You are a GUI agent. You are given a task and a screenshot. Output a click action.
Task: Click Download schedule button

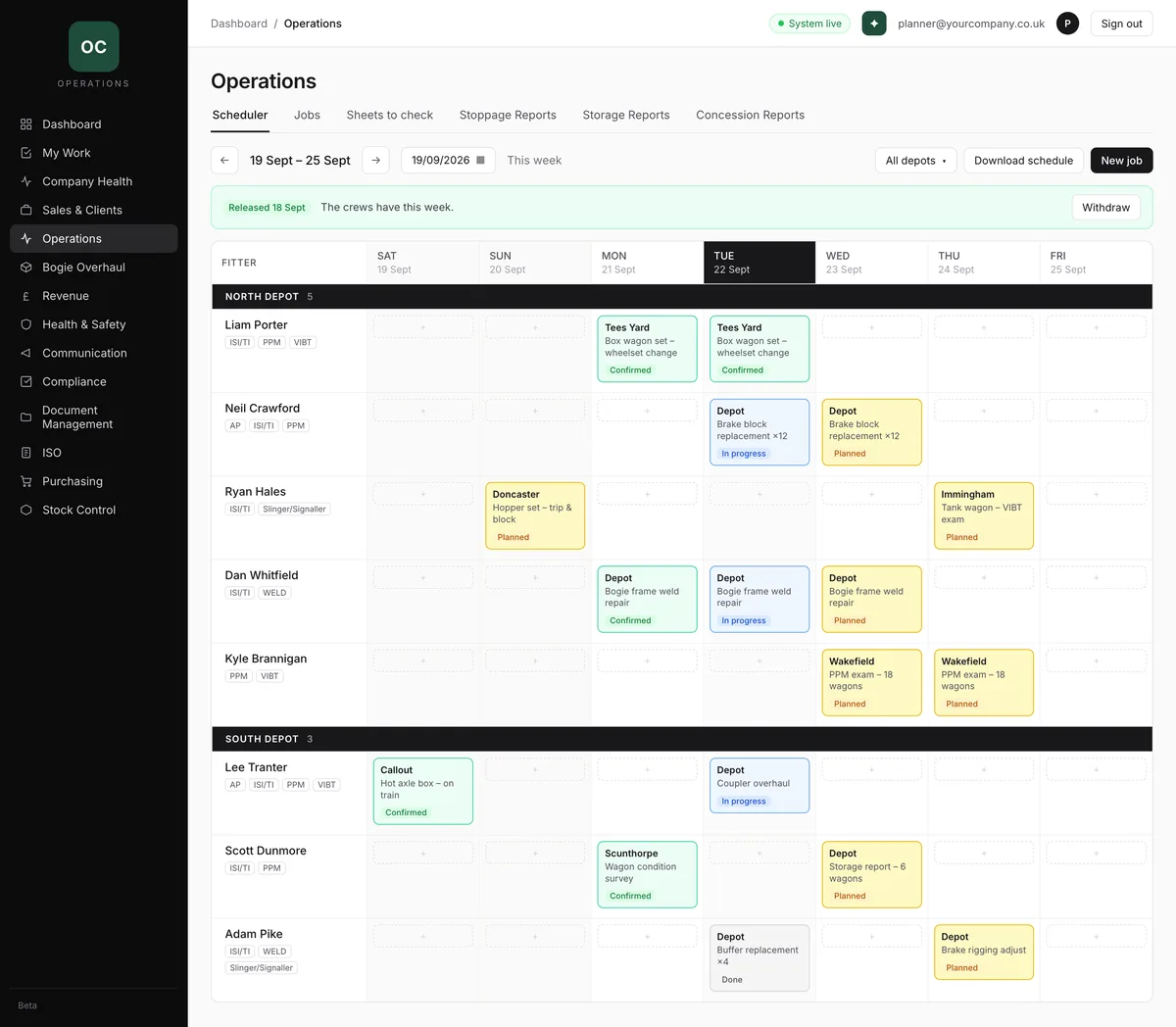pyautogui.click(x=1023, y=161)
